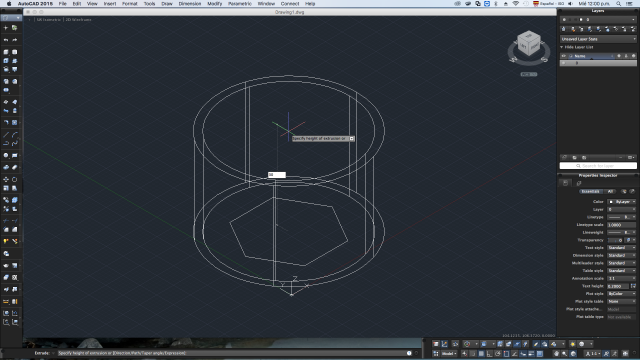Select the Move tool in the tool palette
The image size is (640, 360).
[6, 179]
